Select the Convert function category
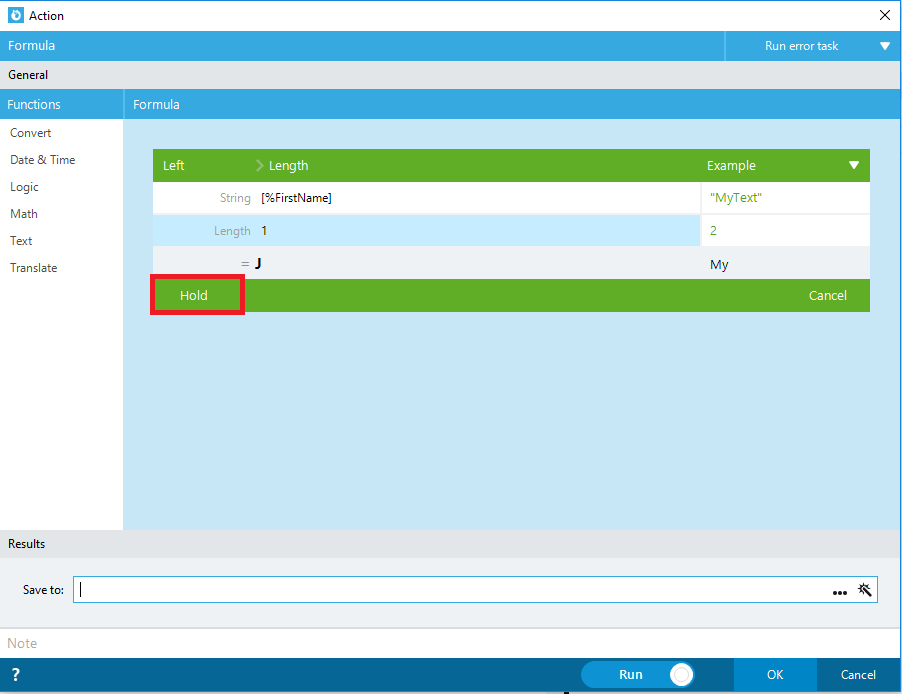Screen dimensions: 902x694 pyautogui.click(x=30, y=133)
